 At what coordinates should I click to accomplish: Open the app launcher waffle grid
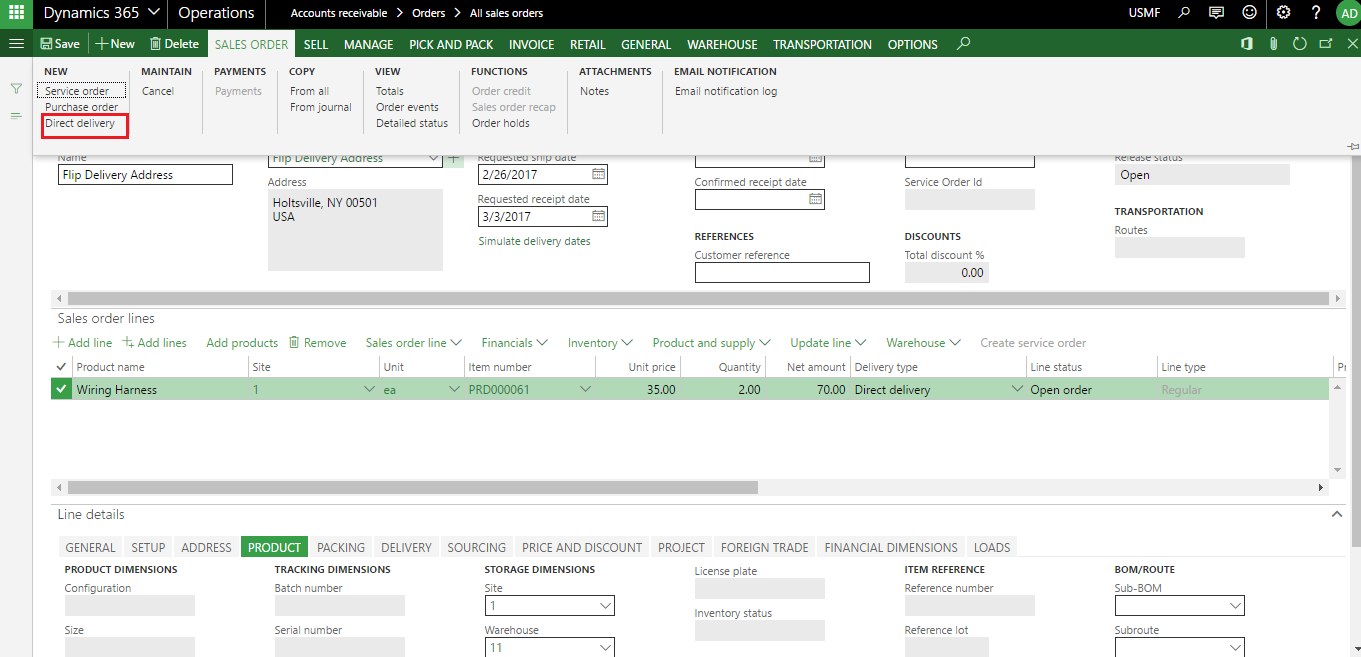[x=16, y=13]
